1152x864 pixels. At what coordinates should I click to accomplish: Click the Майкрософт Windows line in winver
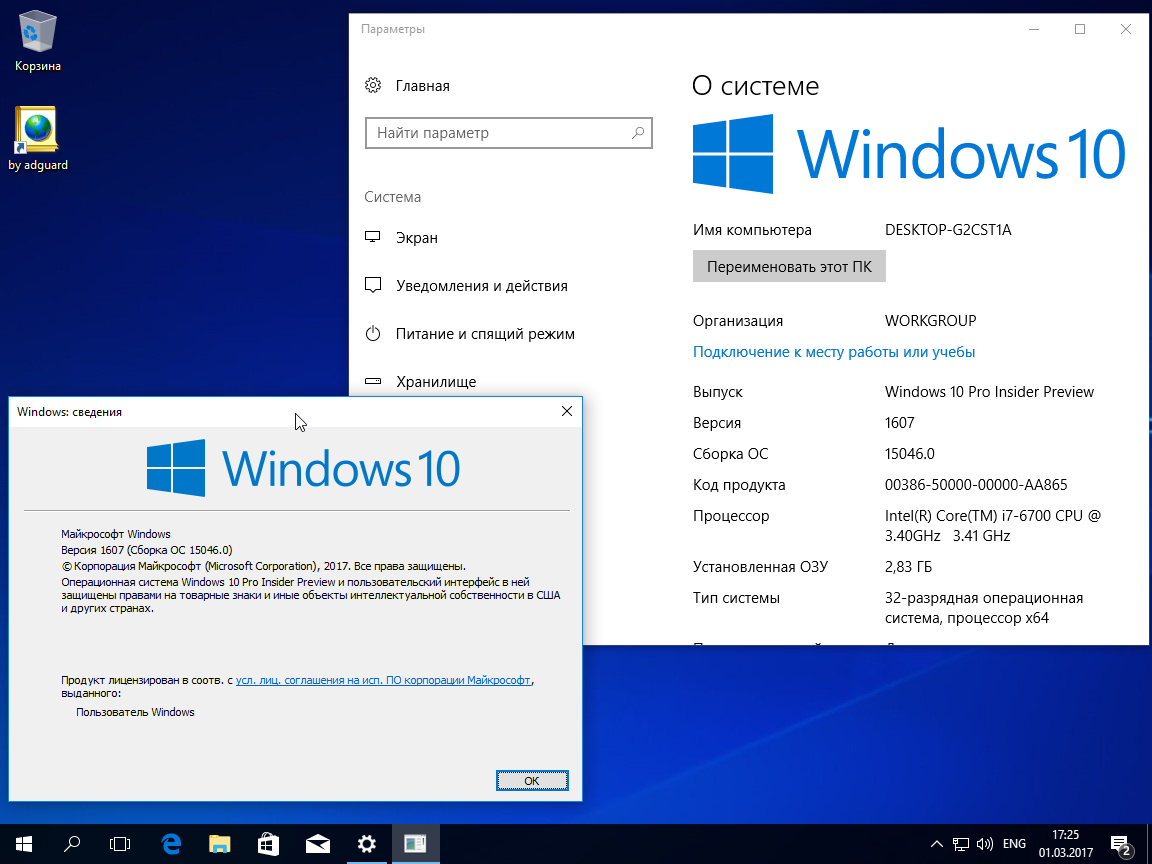[x=115, y=534]
